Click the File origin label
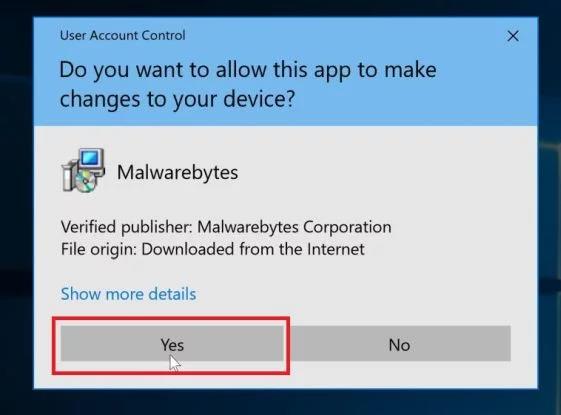Viewport: 561px width, 415px height. click(99, 249)
